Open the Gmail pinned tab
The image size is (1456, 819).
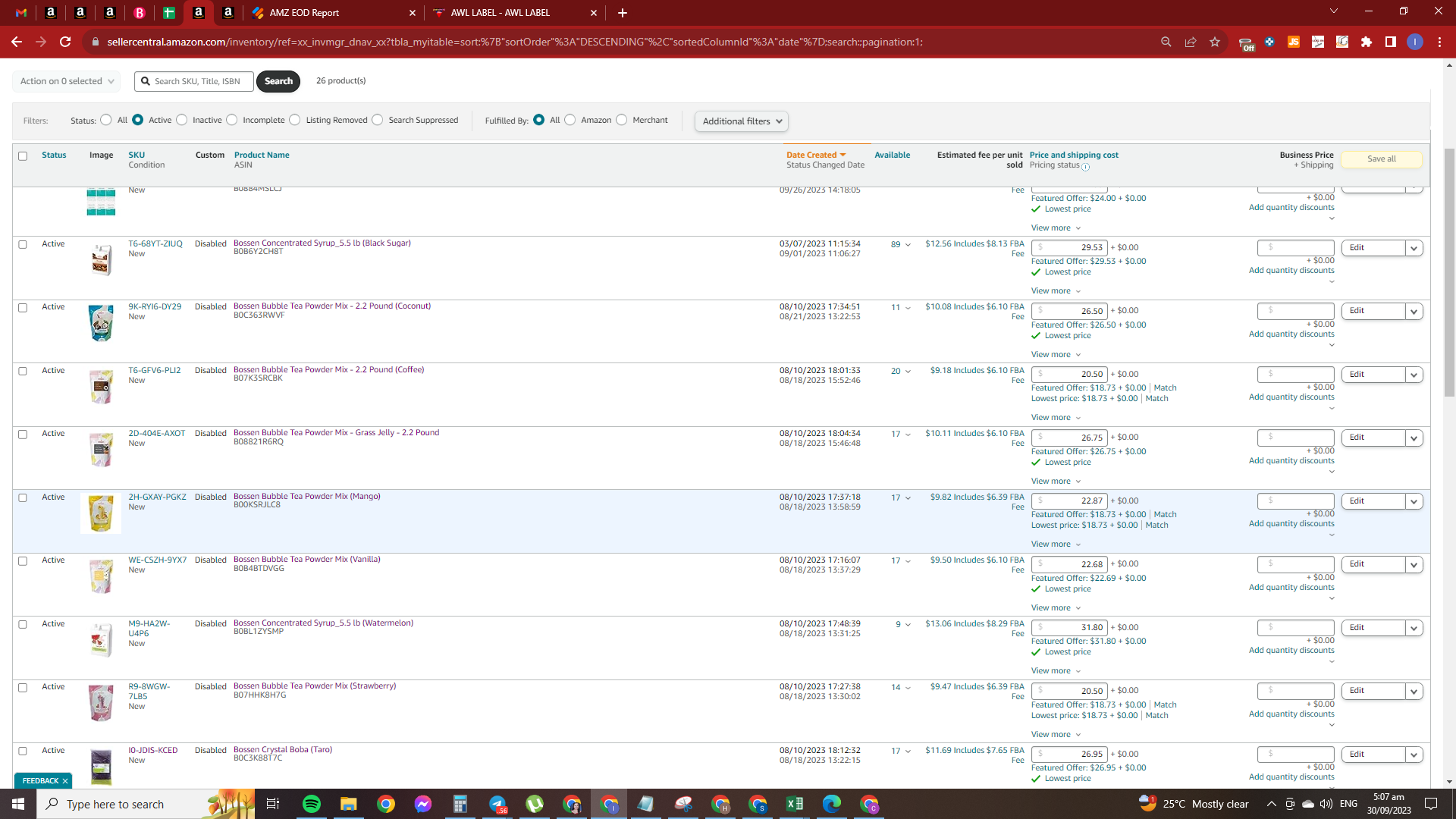click(x=21, y=13)
